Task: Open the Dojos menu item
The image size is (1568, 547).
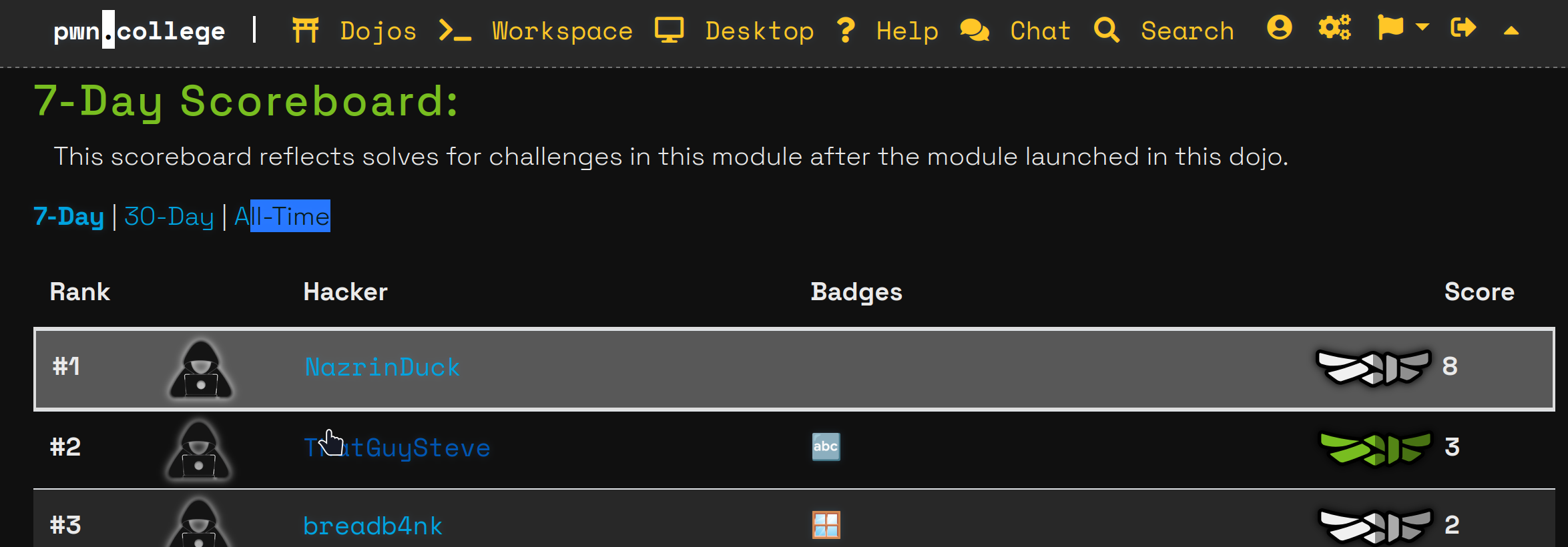Action: pyautogui.click(x=354, y=31)
